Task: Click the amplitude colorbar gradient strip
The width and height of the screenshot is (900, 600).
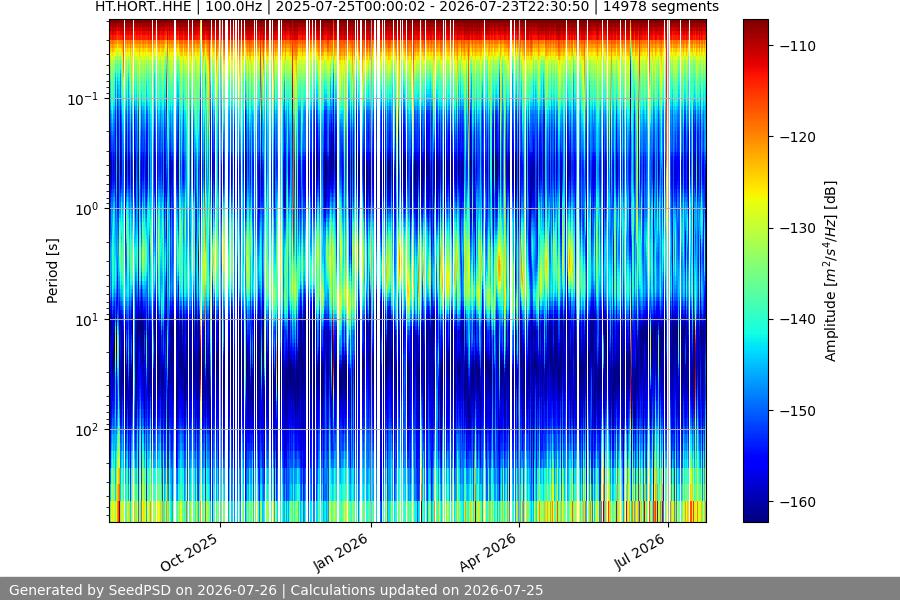Action: [x=755, y=271]
